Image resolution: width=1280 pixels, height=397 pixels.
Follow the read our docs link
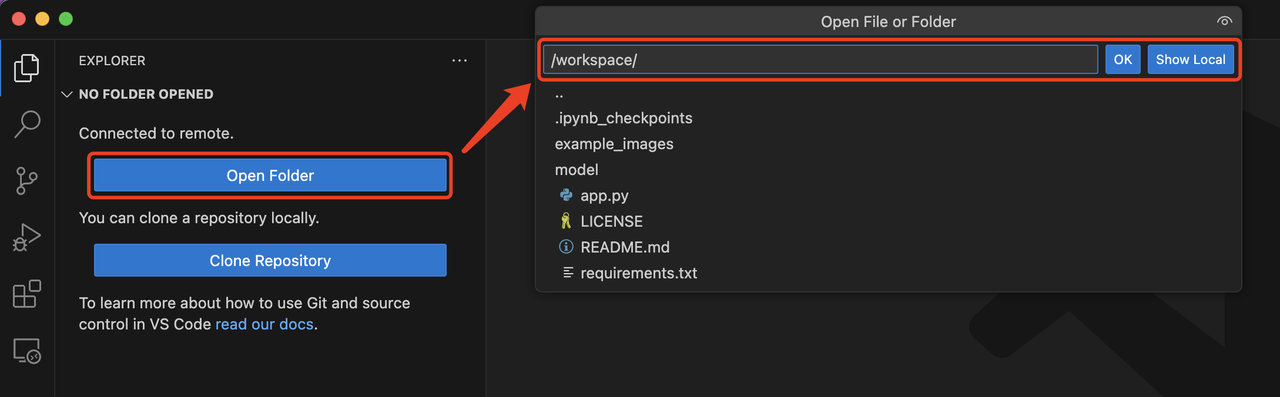click(264, 325)
